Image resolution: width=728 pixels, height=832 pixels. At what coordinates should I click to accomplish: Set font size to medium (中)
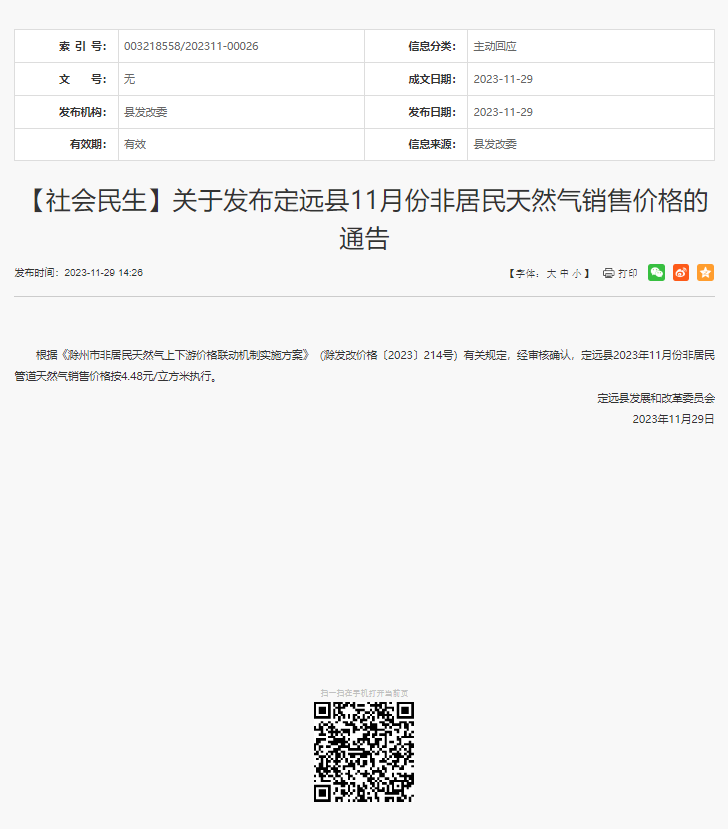564,273
